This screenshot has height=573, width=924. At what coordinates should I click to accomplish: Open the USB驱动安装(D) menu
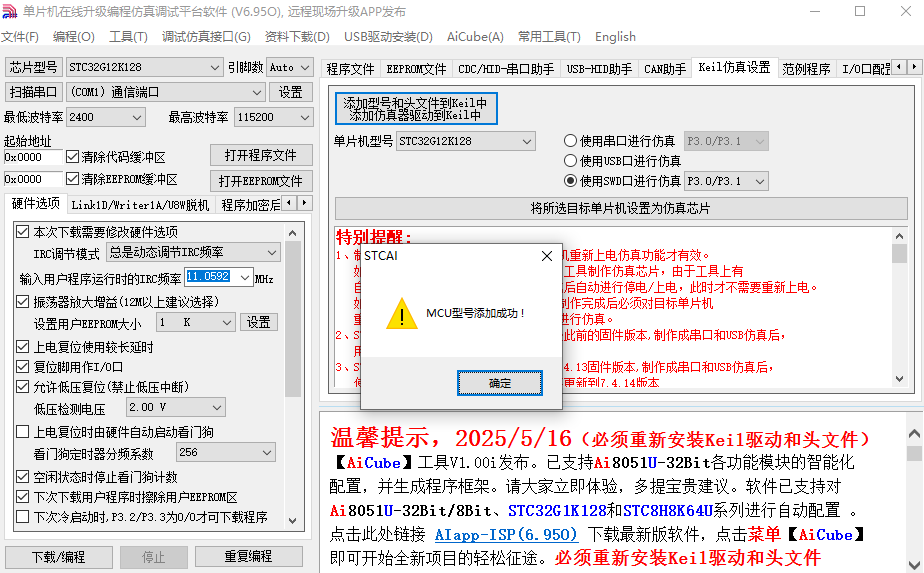[x=388, y=37]
